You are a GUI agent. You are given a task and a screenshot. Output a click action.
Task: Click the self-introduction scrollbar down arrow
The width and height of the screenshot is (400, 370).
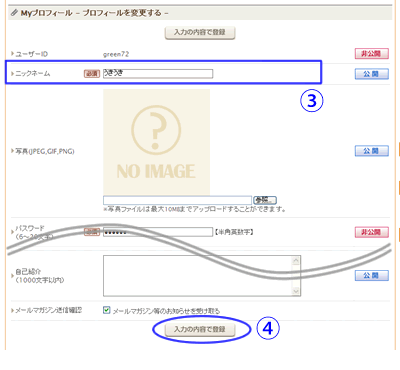tap(296, 291)
